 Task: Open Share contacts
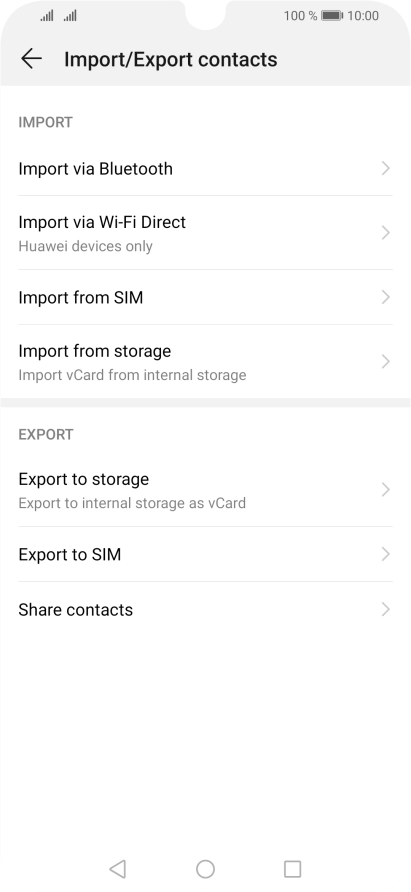click(x=206, y=609)
